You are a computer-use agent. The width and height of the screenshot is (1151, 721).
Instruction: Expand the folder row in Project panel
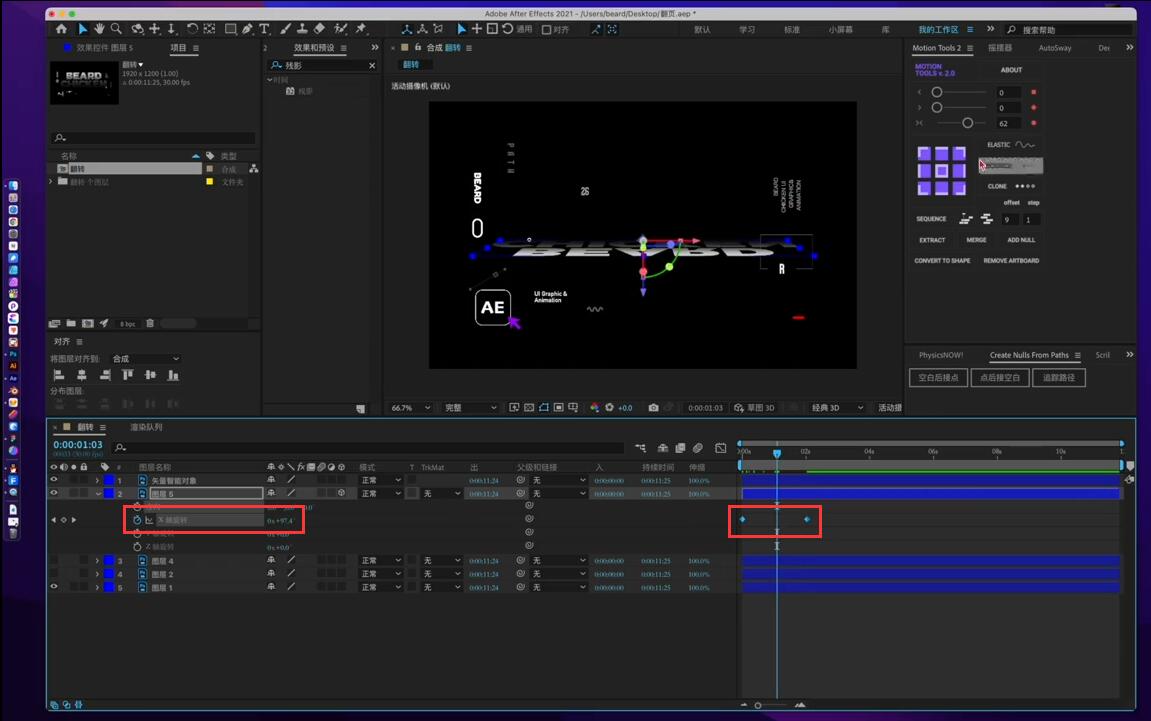tap(51, 181)
